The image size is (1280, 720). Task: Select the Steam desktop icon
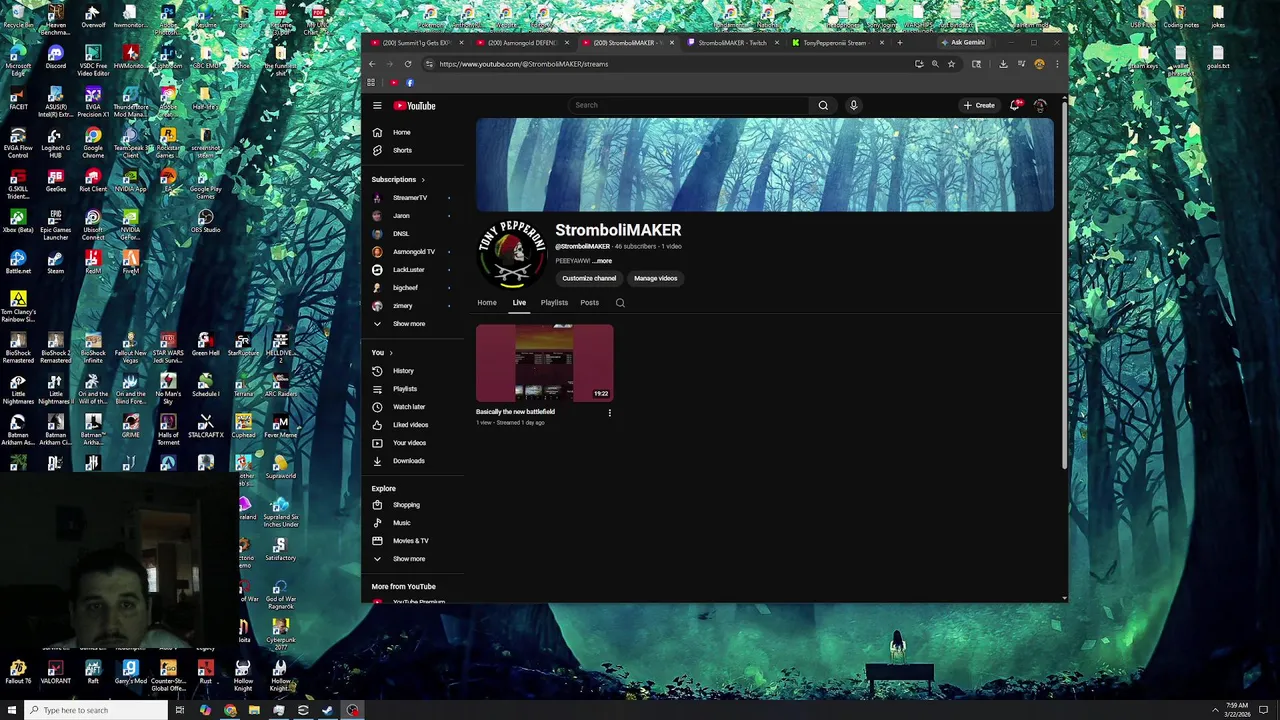click(x=55, y=262)
